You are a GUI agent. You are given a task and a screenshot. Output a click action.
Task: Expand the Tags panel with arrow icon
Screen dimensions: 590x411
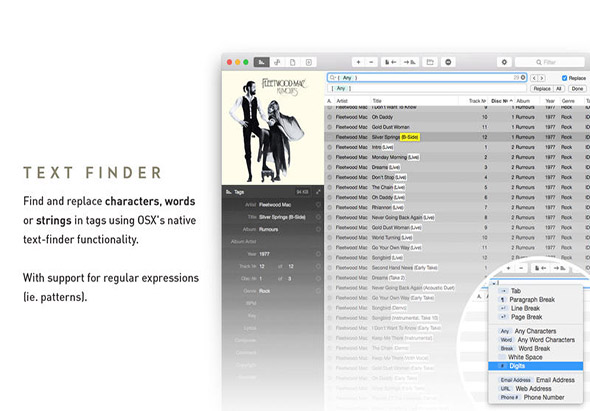(x=318, y=192)
